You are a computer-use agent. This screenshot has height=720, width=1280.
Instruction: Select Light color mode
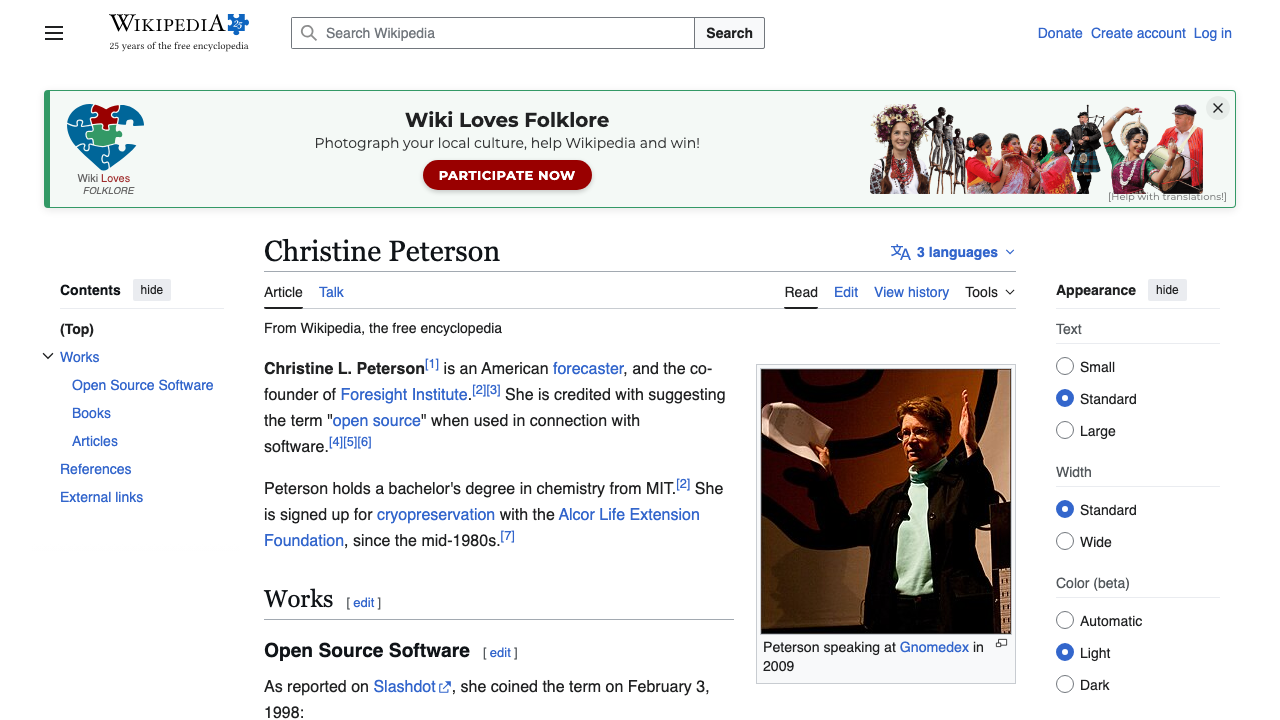click(x=1065, y=653)
